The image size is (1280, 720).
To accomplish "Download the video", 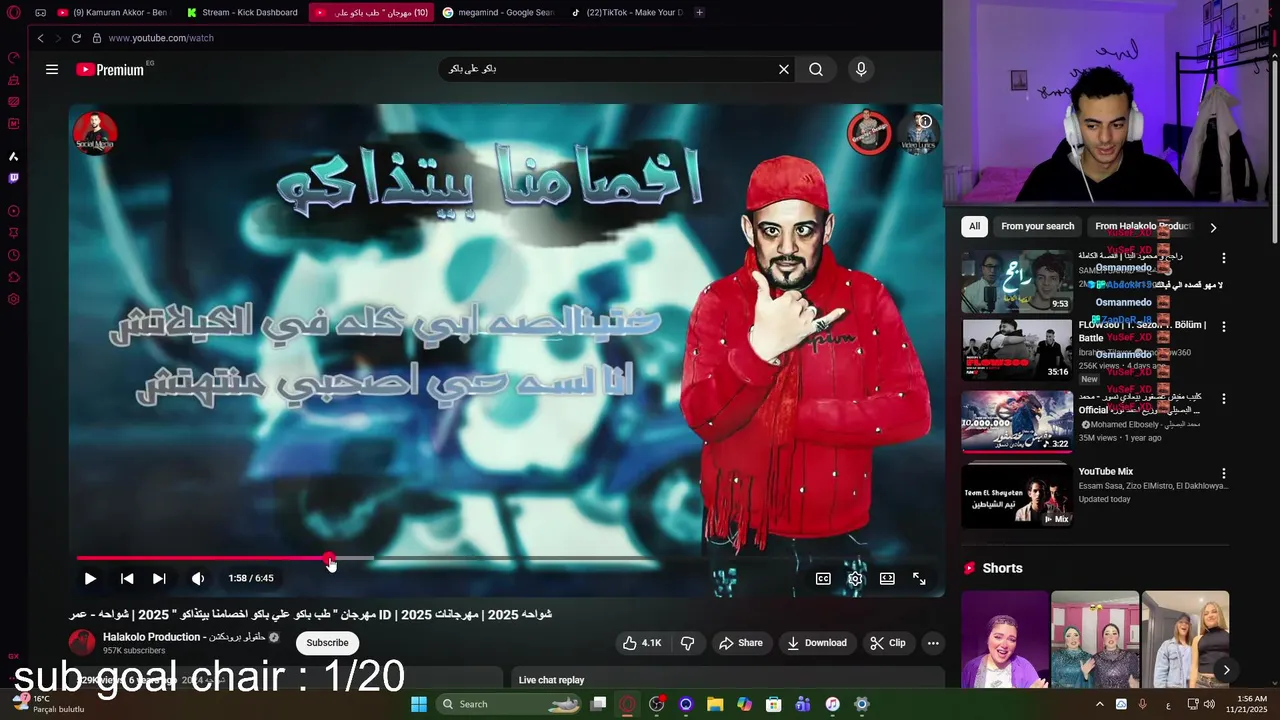I will [x=816, y=643].
